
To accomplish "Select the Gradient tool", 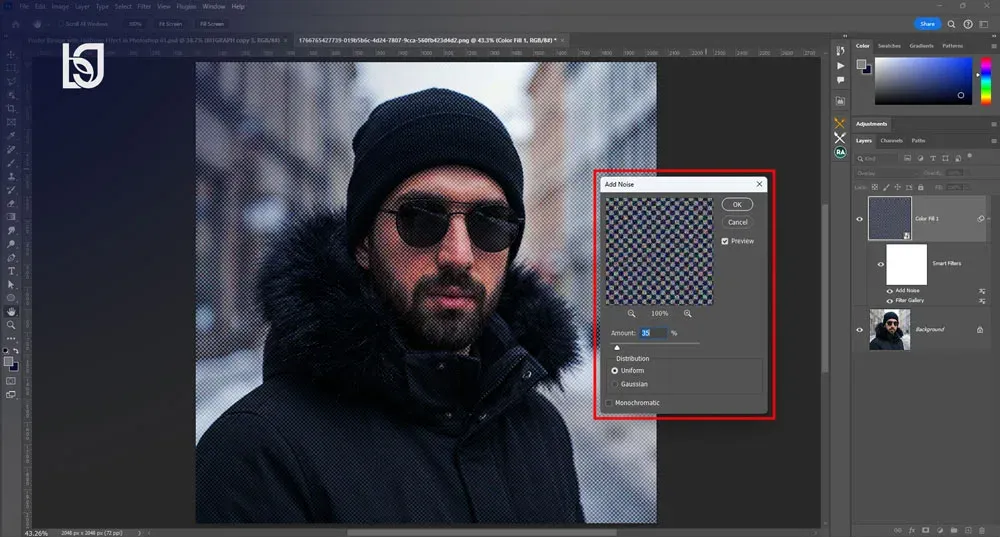I will (11, 217).
